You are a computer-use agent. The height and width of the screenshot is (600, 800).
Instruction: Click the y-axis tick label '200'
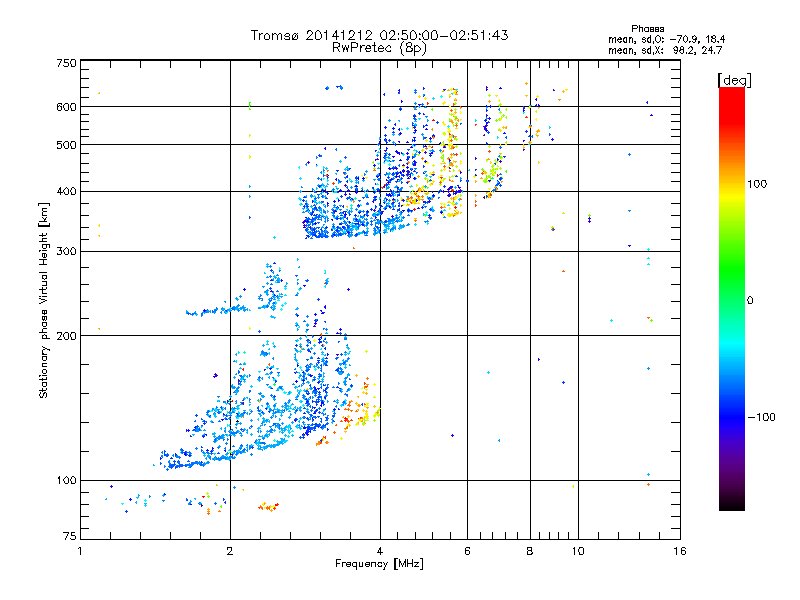coord(66,336)
